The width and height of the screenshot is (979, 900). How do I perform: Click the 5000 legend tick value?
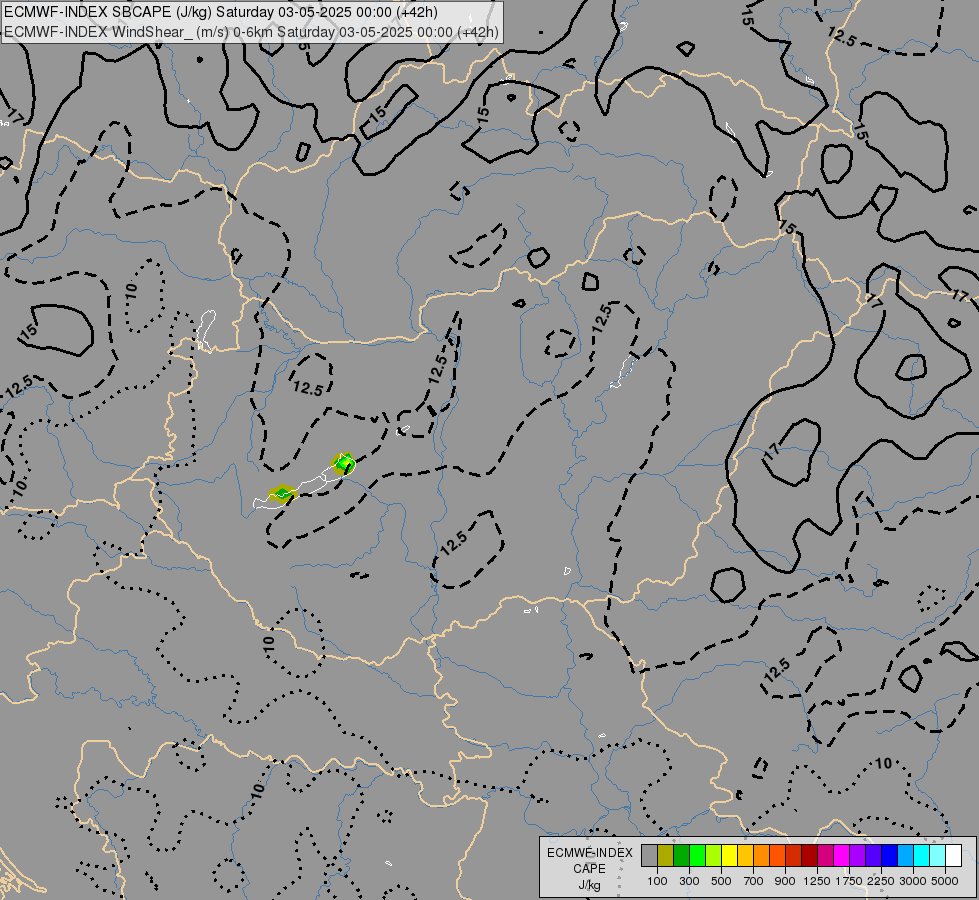click(945, 881)
